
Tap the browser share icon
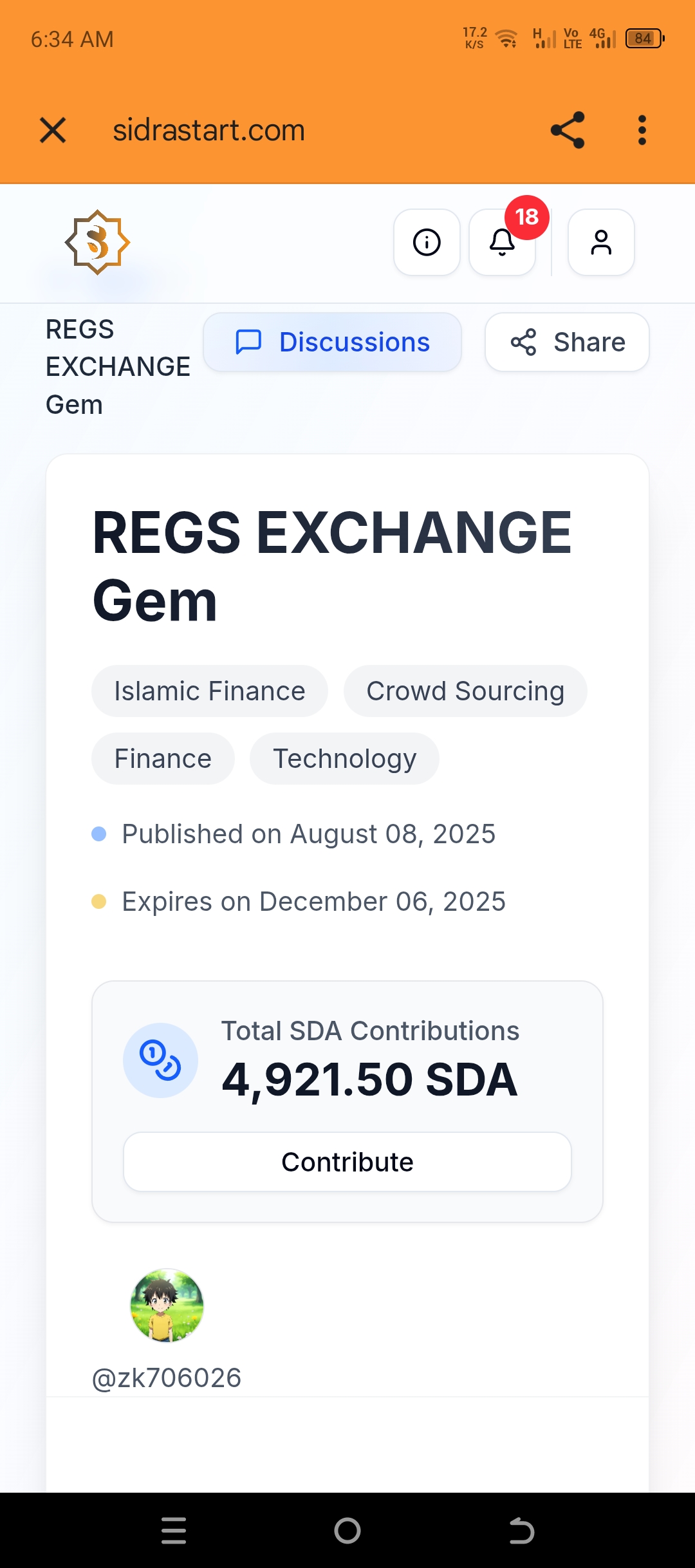[x=568, y=130]
